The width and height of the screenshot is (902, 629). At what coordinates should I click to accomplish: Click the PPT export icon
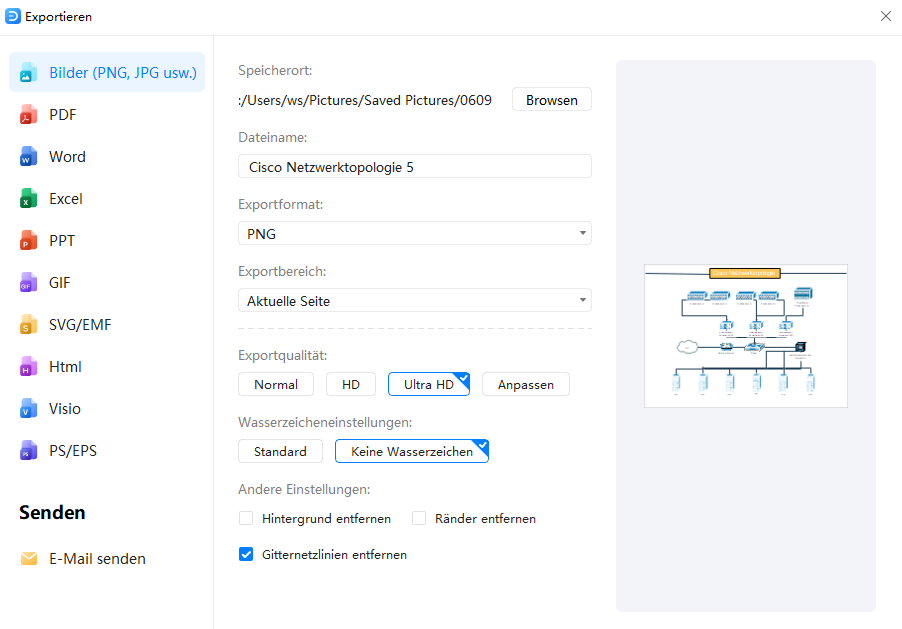tap(28, 241)
